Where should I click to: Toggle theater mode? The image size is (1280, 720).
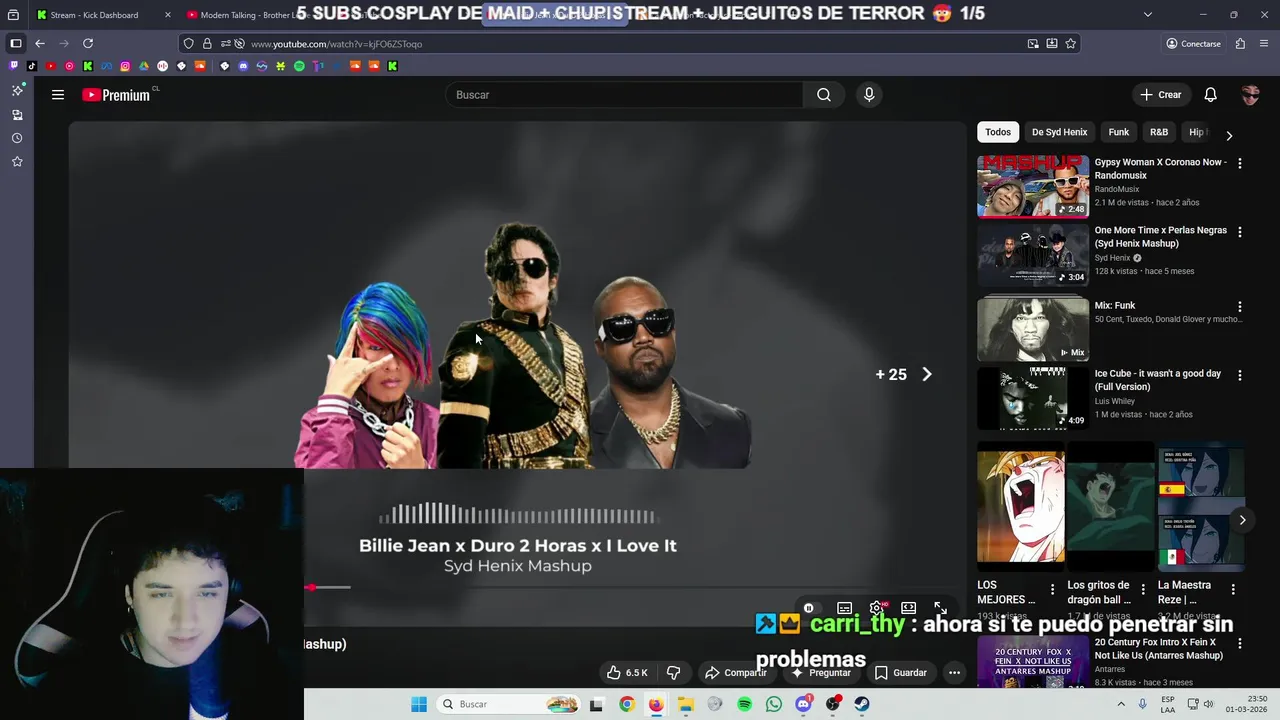[909, 608]
